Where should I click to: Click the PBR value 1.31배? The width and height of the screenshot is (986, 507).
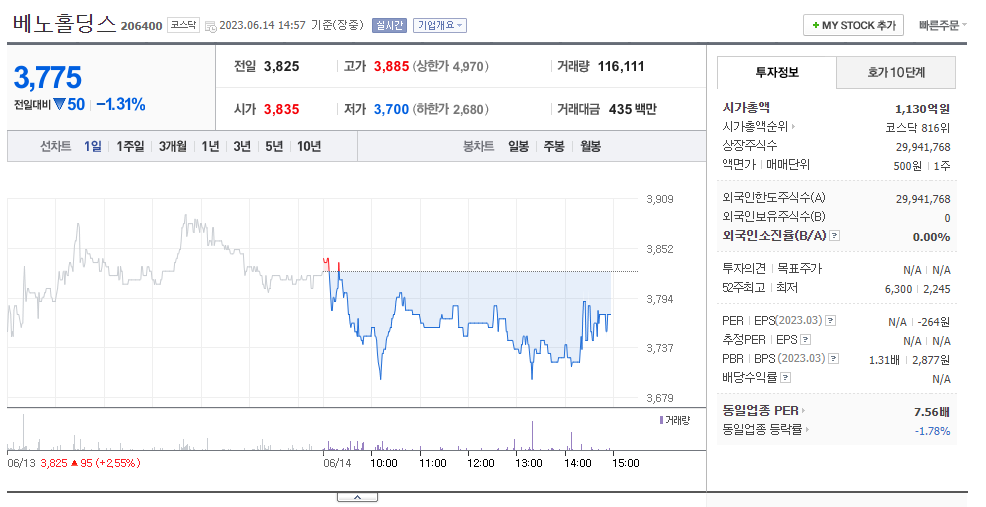[x=884, y=360]
